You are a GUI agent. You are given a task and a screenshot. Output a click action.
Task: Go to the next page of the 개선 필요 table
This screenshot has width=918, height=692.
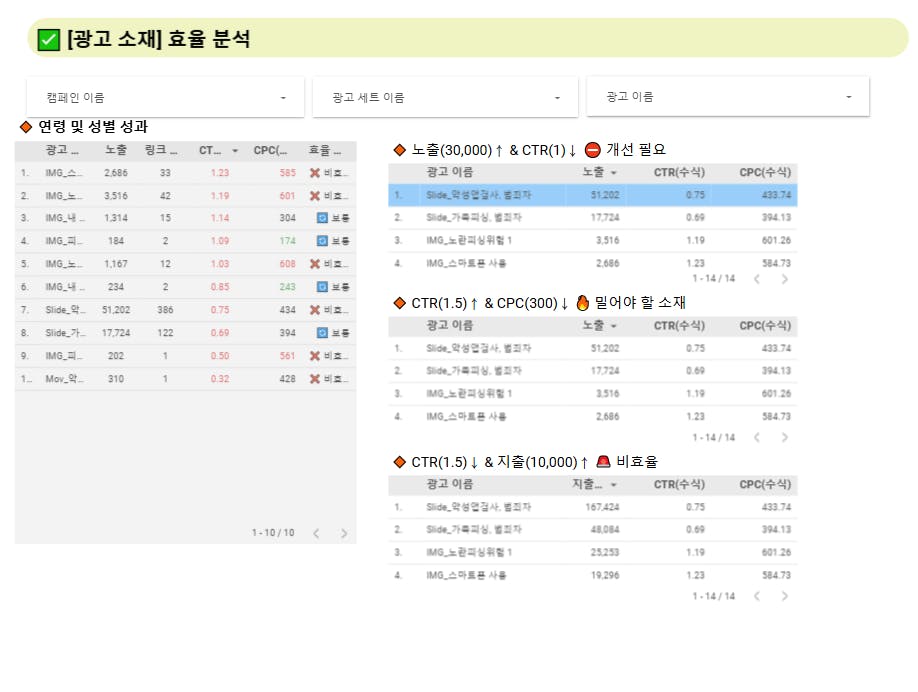[785, 279]
